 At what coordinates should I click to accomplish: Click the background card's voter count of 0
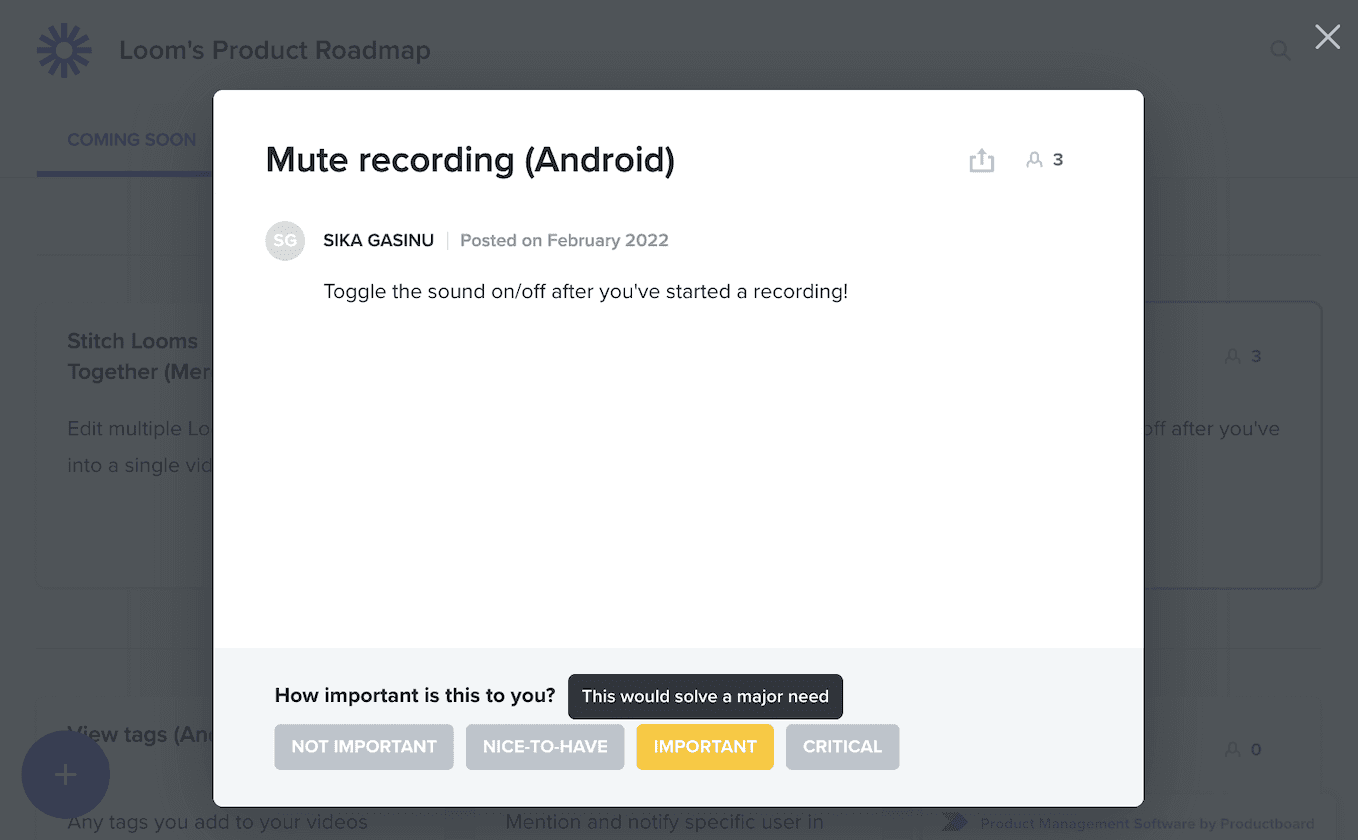pyautogui.click(x=1243, y=749)
